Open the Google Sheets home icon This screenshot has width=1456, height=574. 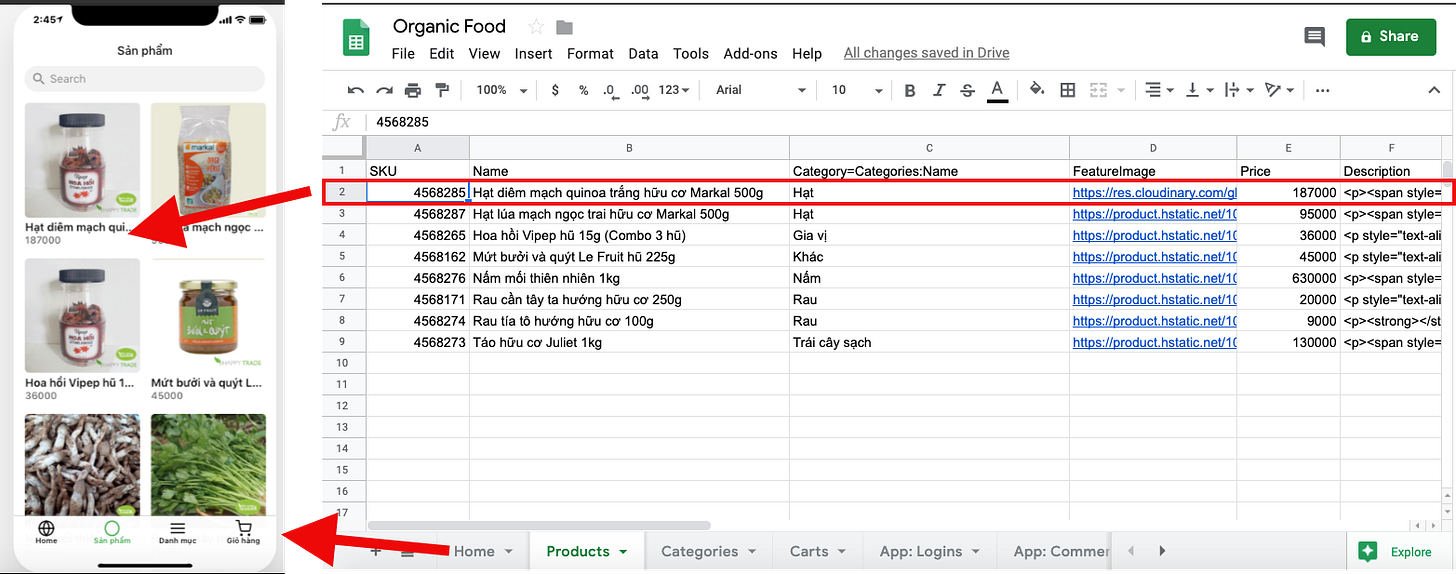355,38
